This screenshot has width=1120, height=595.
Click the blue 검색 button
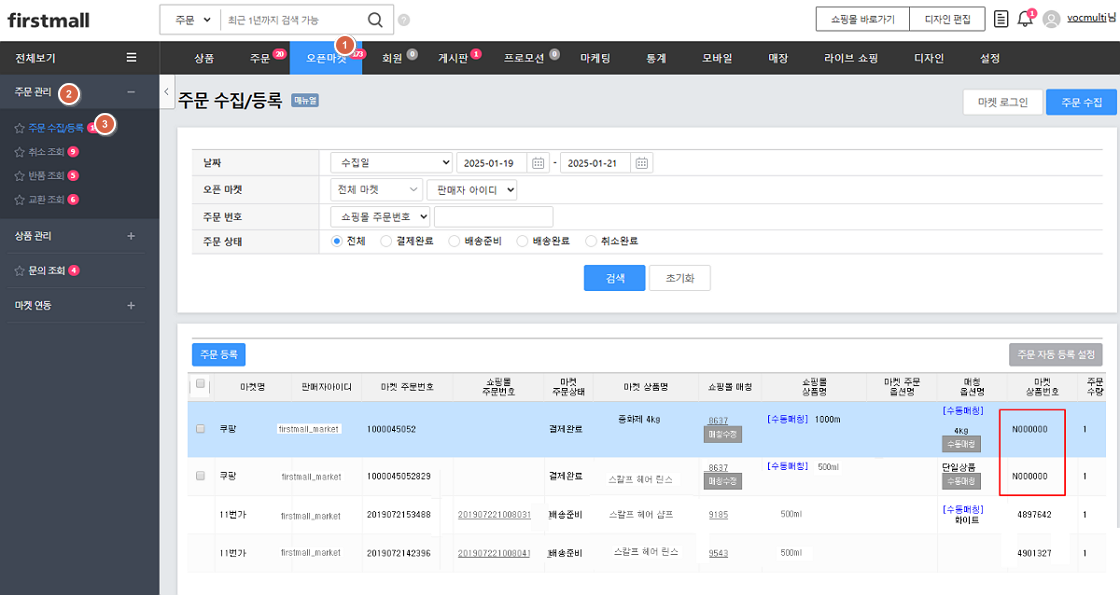coord(615,278)
